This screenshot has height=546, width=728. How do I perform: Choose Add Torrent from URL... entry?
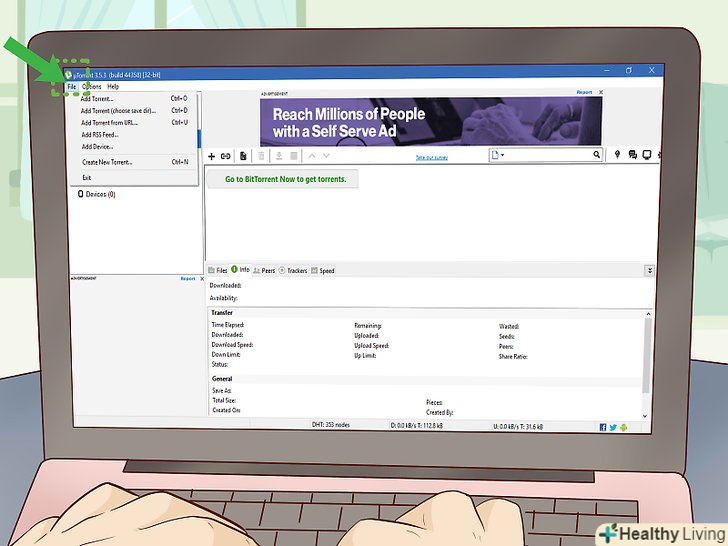(134, 123)
